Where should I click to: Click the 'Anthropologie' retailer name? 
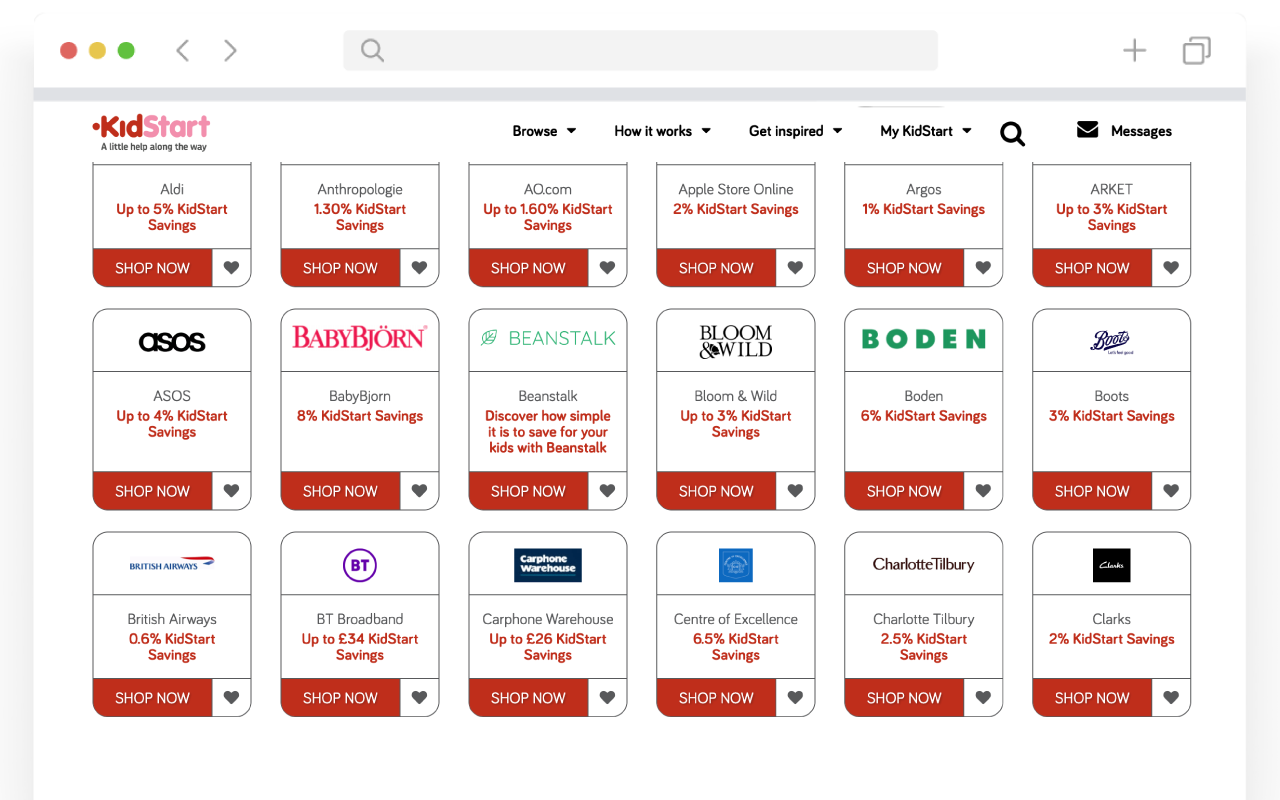pyautogui.click(x=360, y=189)
